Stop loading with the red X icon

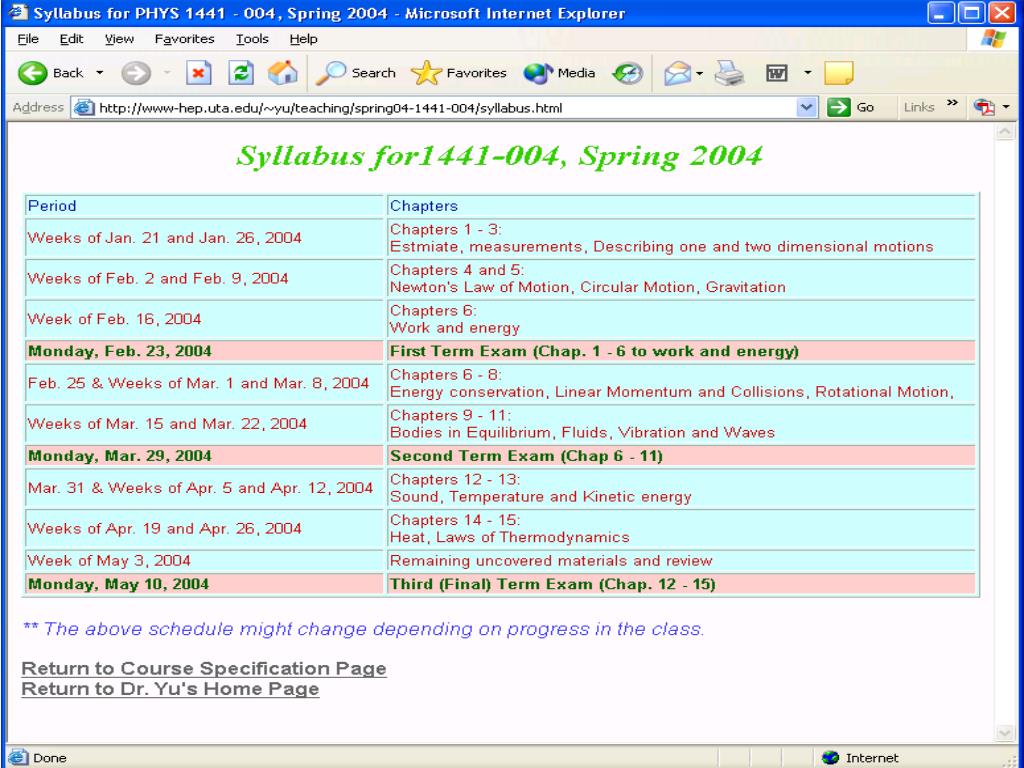[x=199, y=73]
